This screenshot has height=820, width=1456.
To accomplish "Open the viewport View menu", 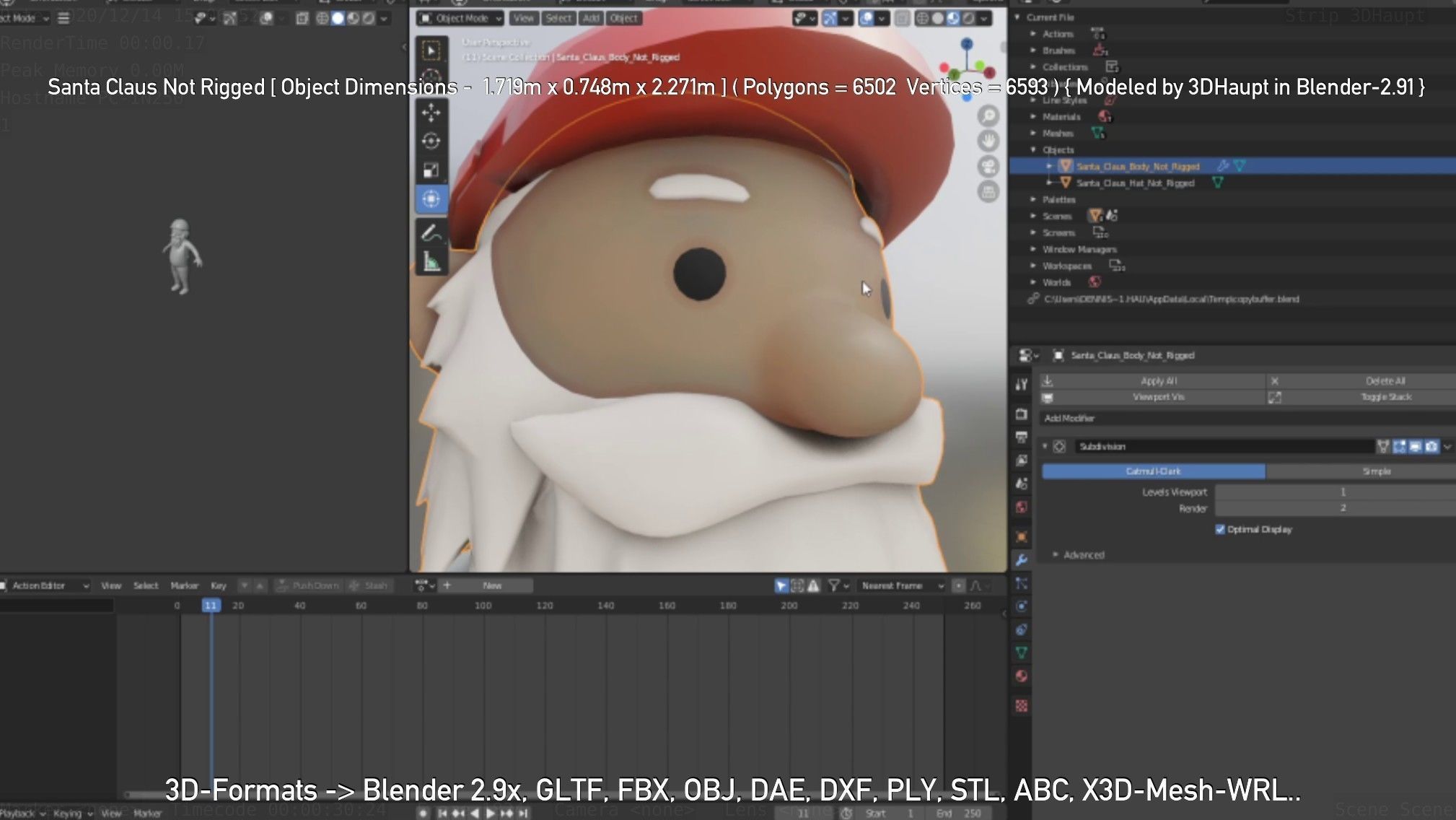I will [524, 18].
